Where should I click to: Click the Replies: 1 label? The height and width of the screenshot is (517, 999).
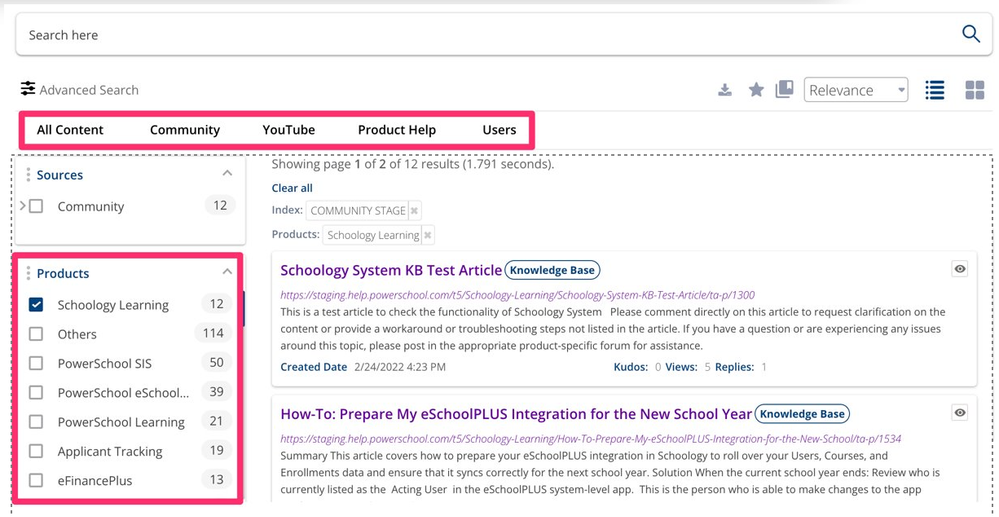[x=741, y=367]
